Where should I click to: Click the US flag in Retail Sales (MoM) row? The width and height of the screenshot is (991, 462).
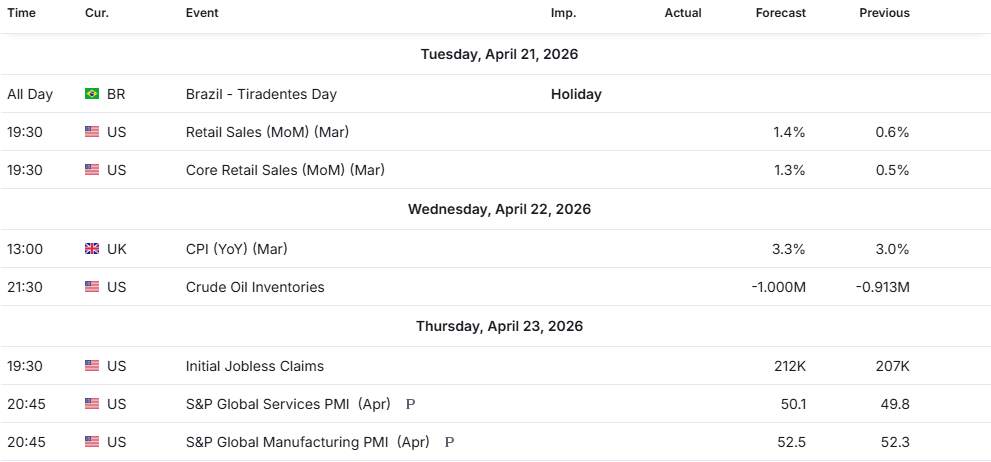92,132
